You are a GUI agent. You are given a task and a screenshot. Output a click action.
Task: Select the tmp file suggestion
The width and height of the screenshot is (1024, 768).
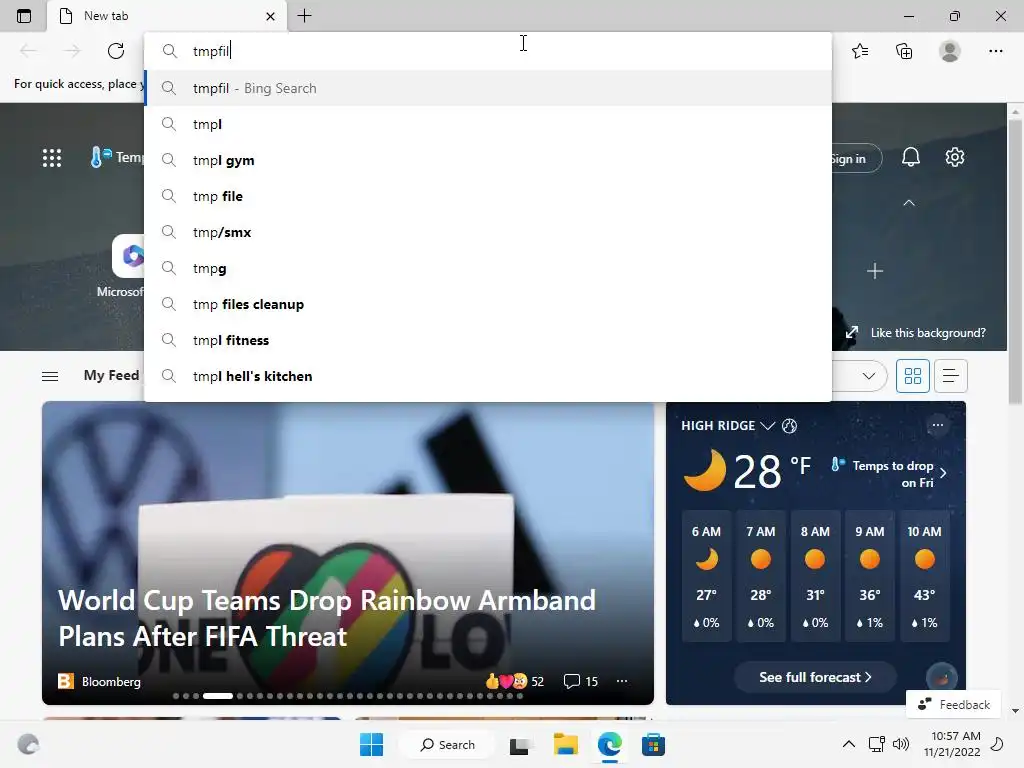[487, 196]
